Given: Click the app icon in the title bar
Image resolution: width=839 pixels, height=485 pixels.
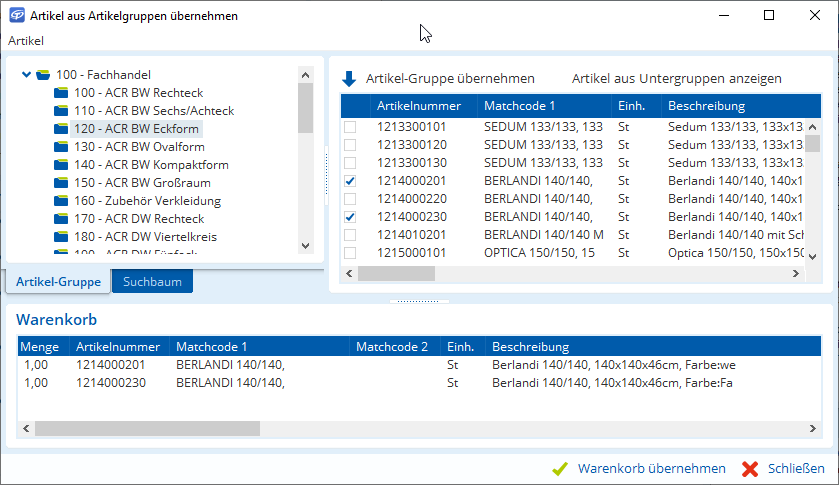Looking at the screenshot, I should pyautogui.click(x=15, y=16).
